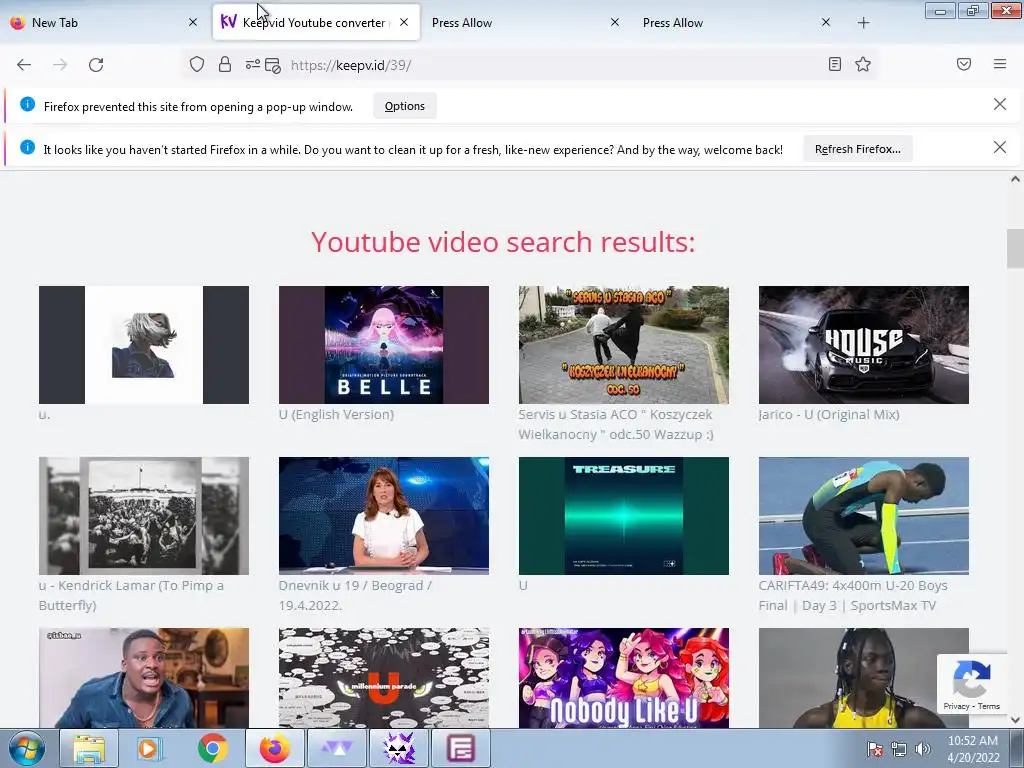Open the Windows Start menu
1024x768 pixels.
pyautogui.click(x=27, y=748)
